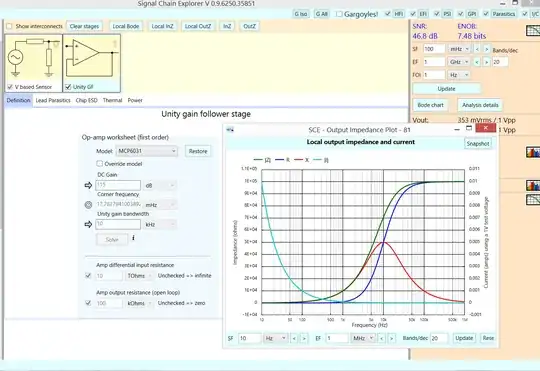Screen dimensions: 540x371
Task: Switch to the Definition tab
Action: tap(19, 100)
